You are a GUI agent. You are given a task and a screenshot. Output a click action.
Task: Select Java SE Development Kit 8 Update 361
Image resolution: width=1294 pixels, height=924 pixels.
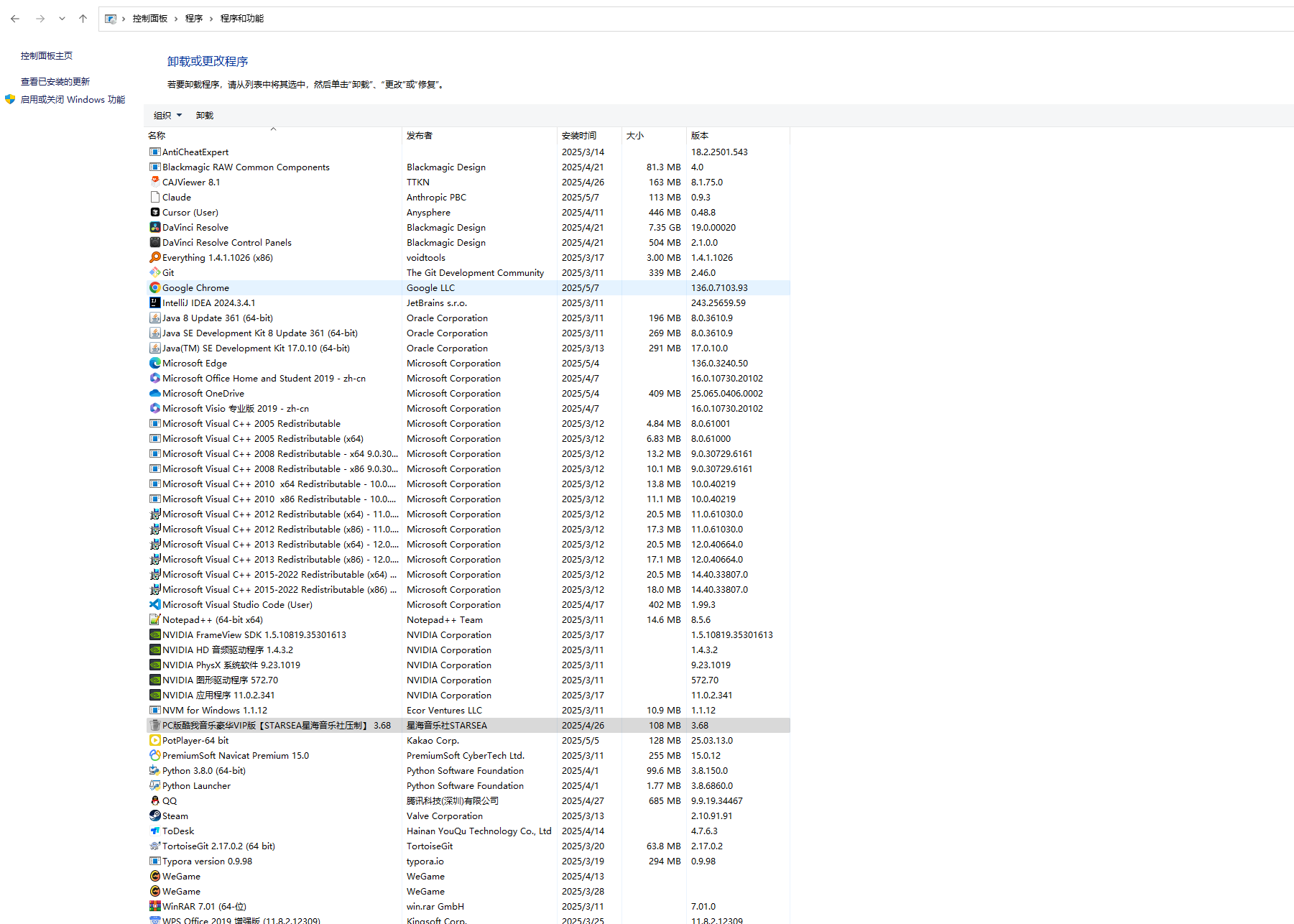coord(468,333)
